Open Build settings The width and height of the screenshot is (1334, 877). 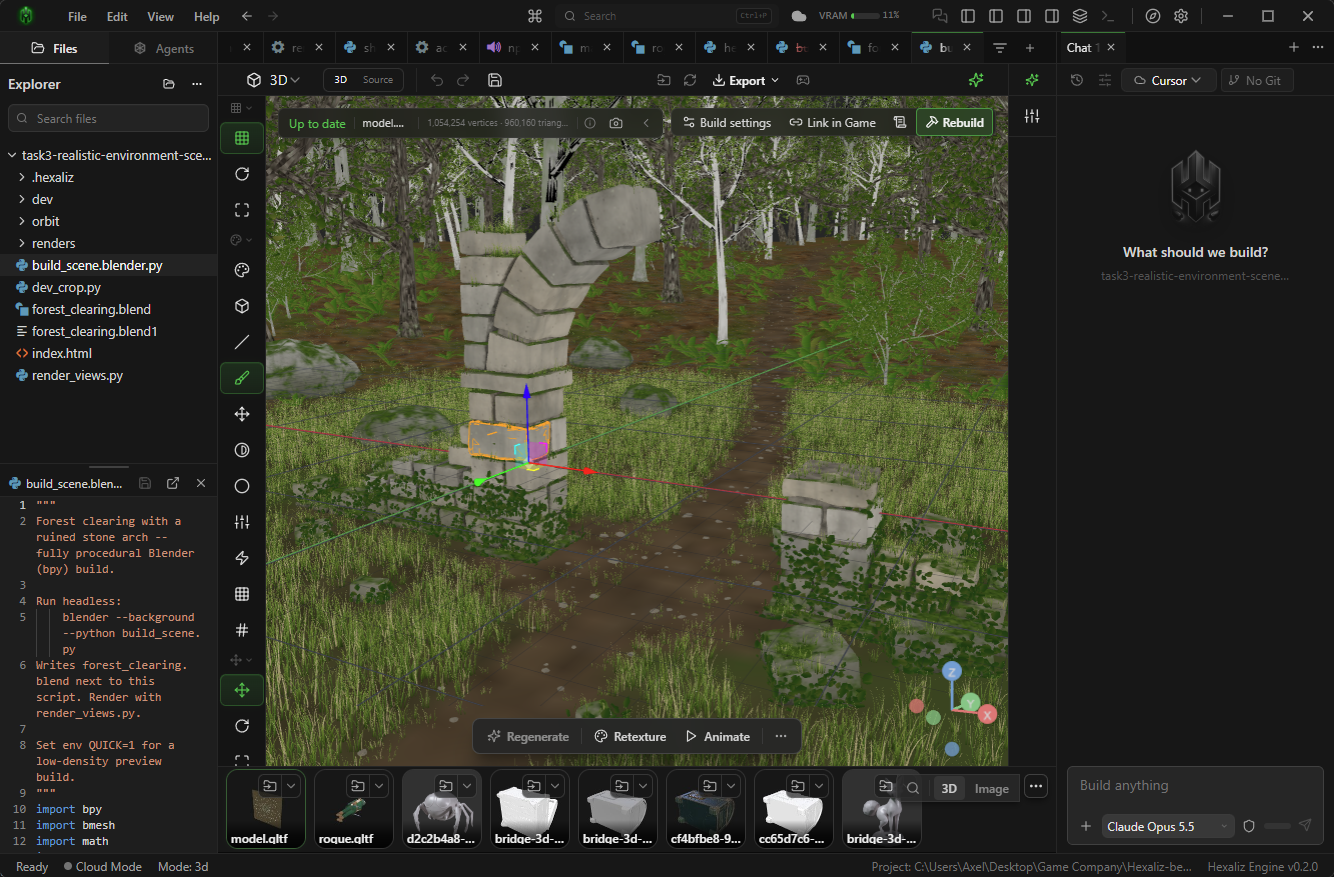point(727,123)
